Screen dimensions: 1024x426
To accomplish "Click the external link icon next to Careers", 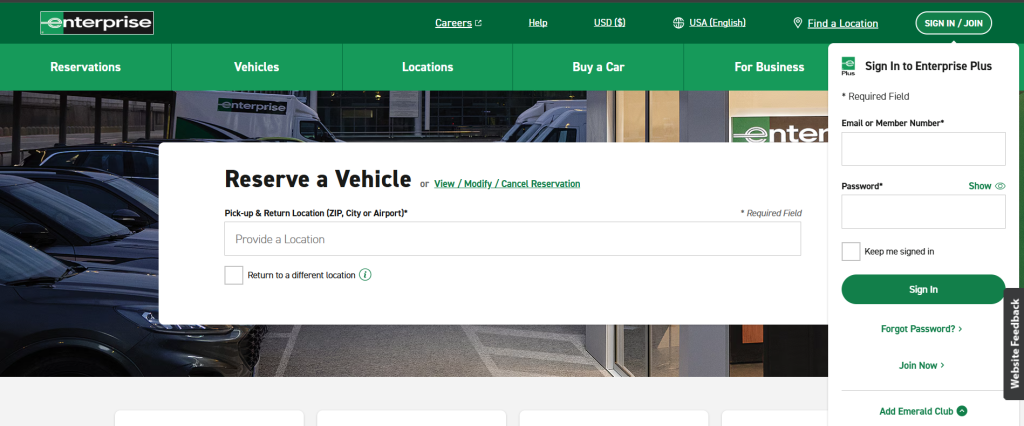I will [478, 23].
